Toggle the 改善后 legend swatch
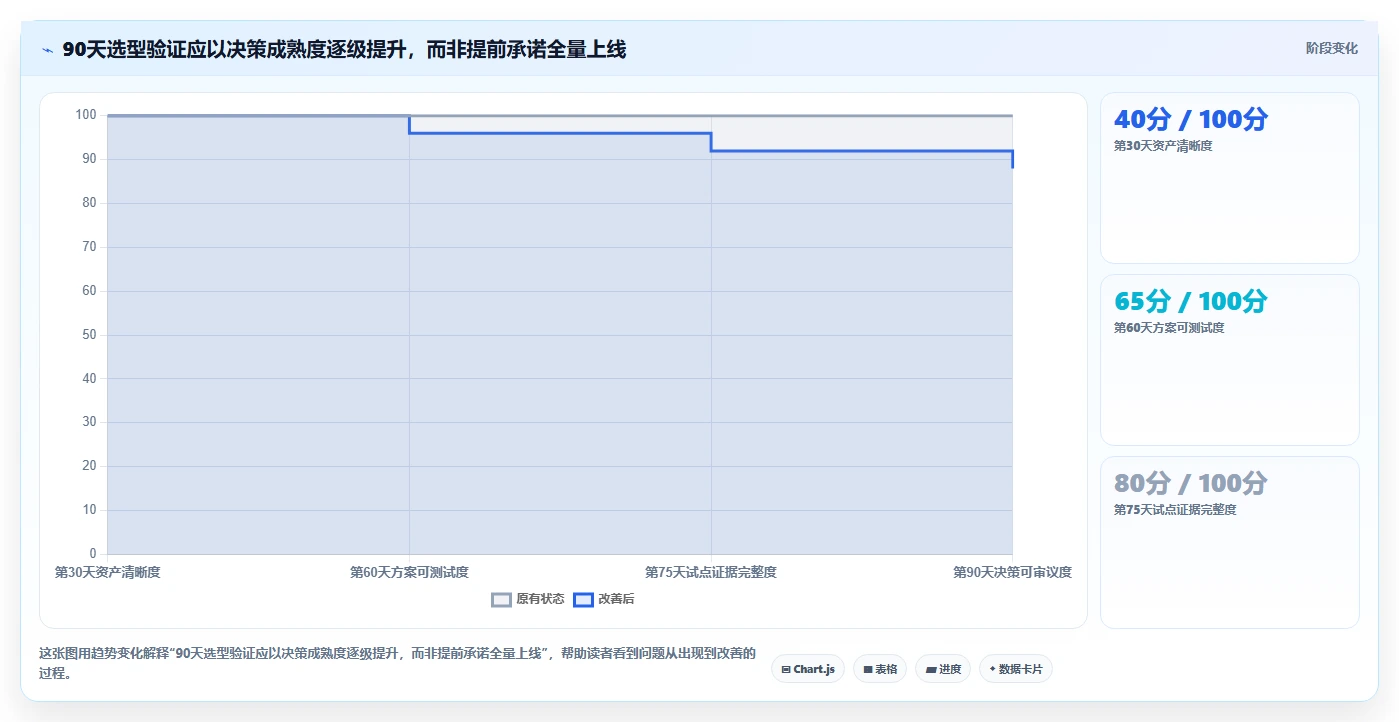Screen dimensions: 1399x722 point(583,600)
